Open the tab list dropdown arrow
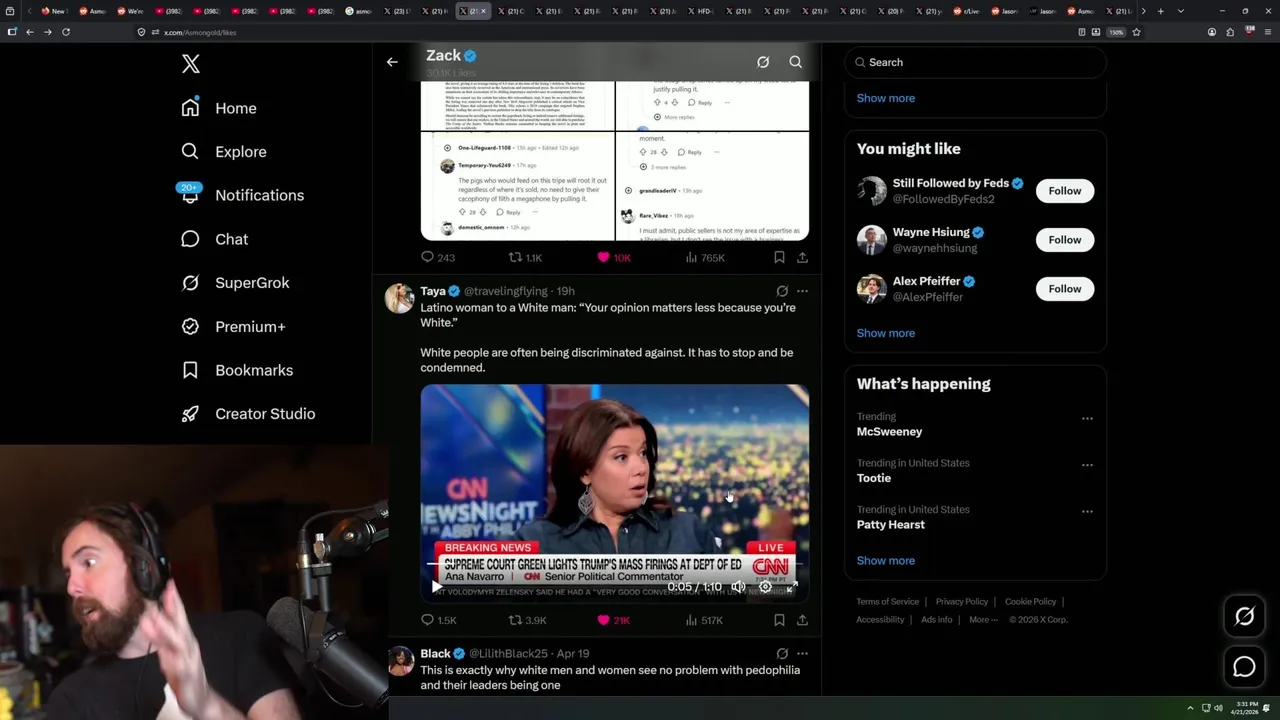Image resolution: width=1280 pixels, height=720 pixels. [x=1181, y=11]
